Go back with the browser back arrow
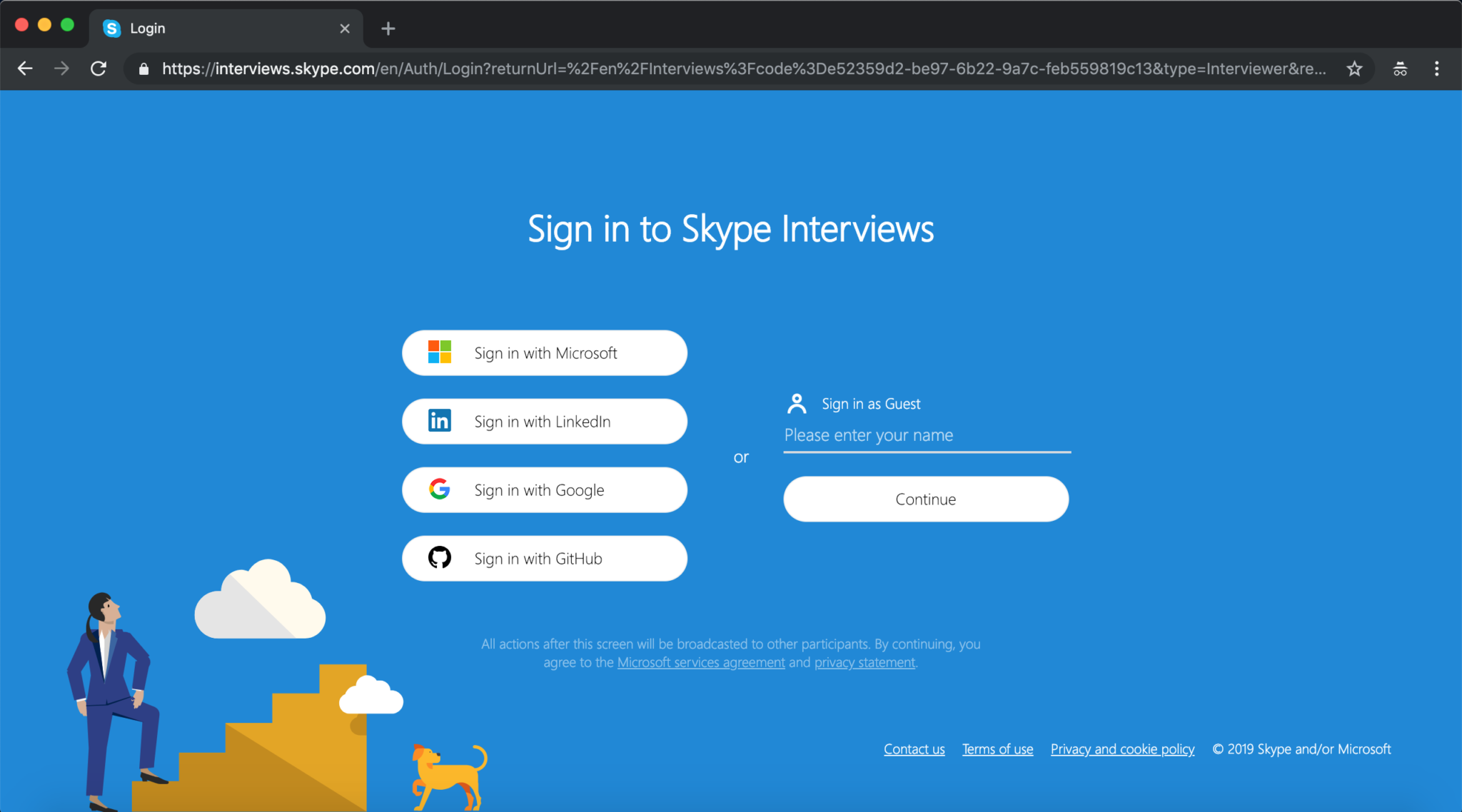This screenshot has width=1462, height=812. coord(26,68)
